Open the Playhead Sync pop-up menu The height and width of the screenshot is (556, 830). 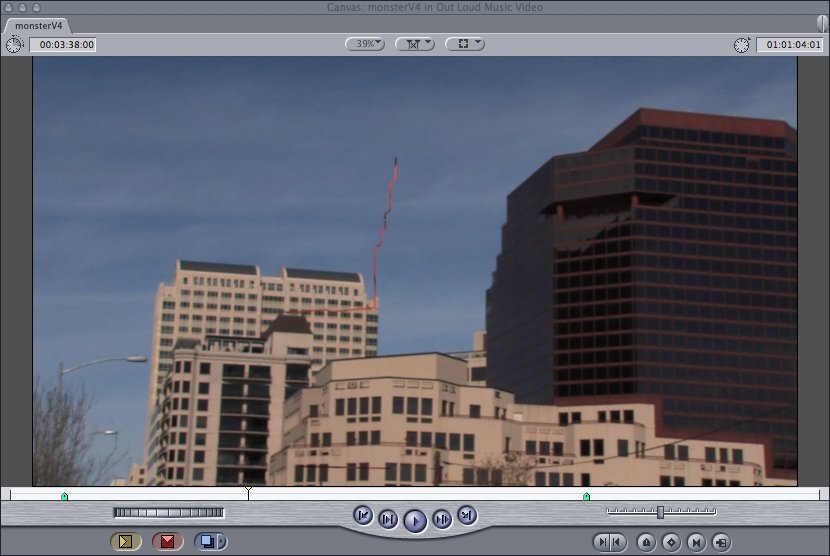coord(414,44)
